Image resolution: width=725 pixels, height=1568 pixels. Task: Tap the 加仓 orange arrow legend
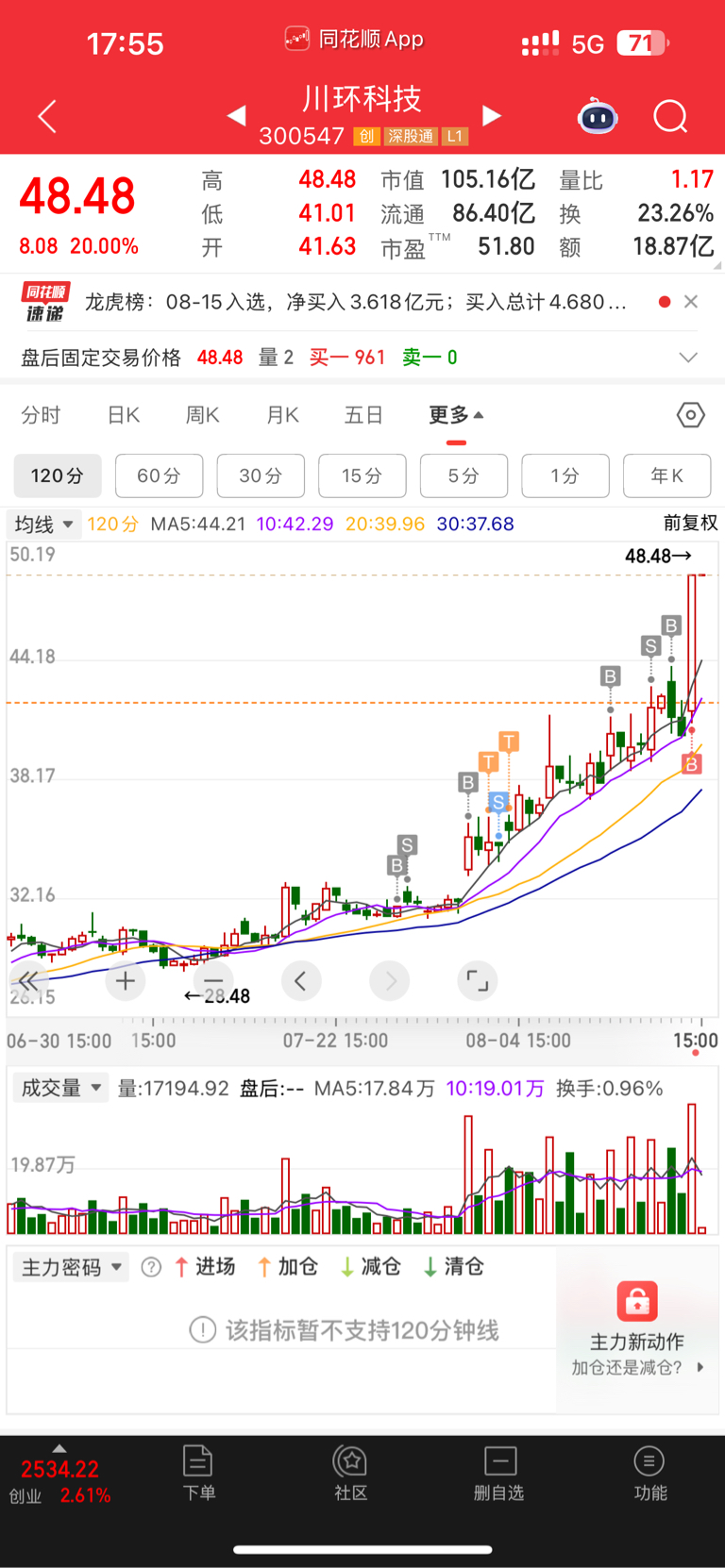tap(288, 1266)
